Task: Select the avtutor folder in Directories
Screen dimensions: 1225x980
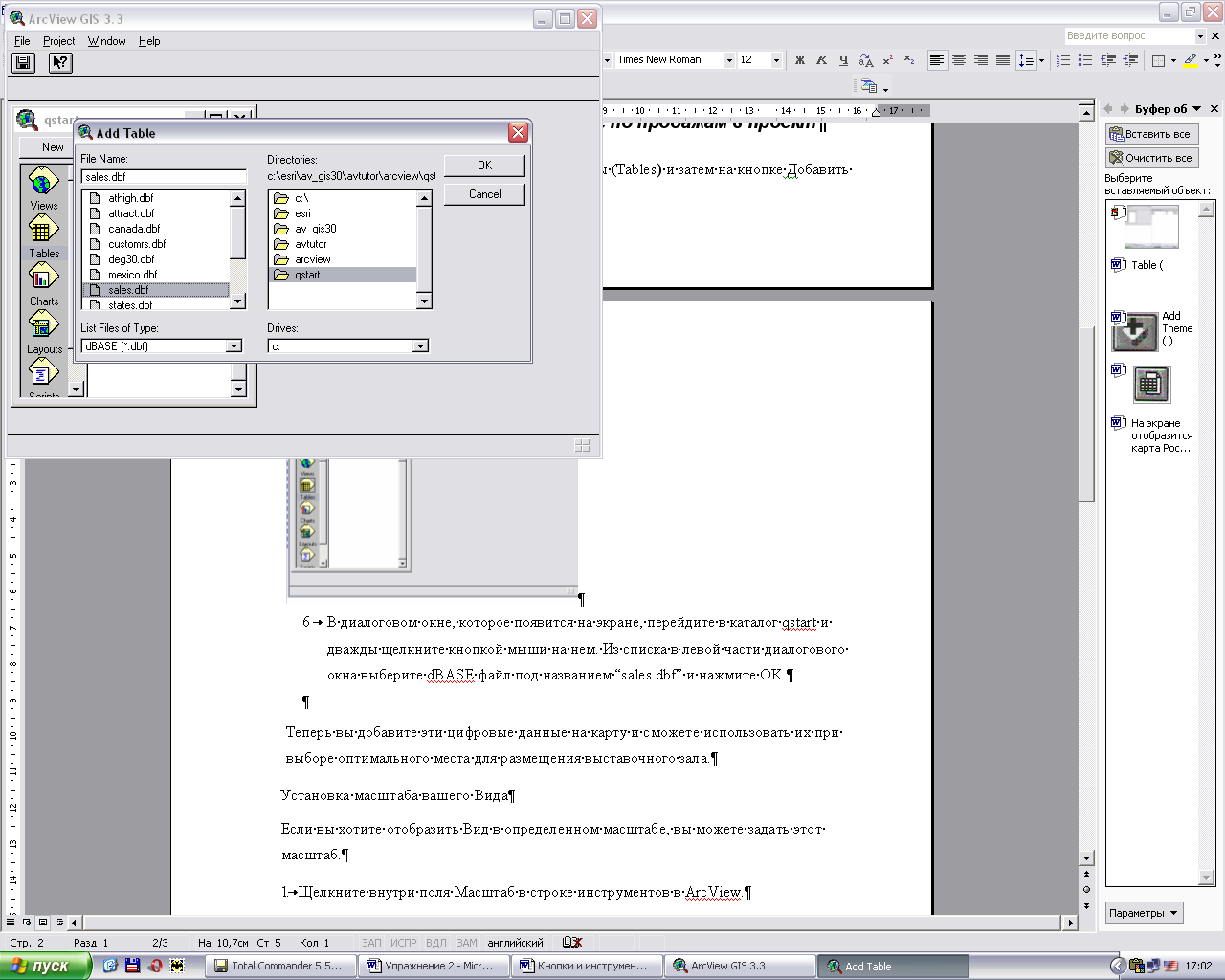Action: [310, 244]
